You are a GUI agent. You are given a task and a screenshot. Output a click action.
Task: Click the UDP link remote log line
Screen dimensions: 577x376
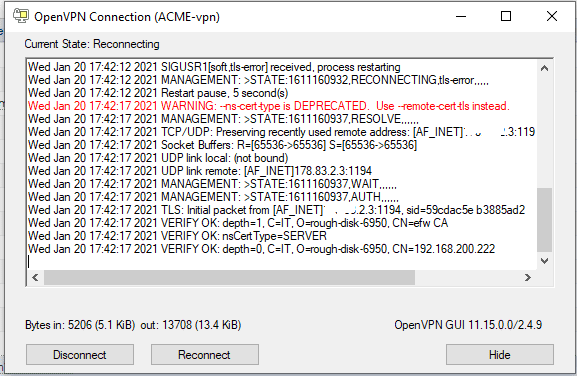coord(200,171)
